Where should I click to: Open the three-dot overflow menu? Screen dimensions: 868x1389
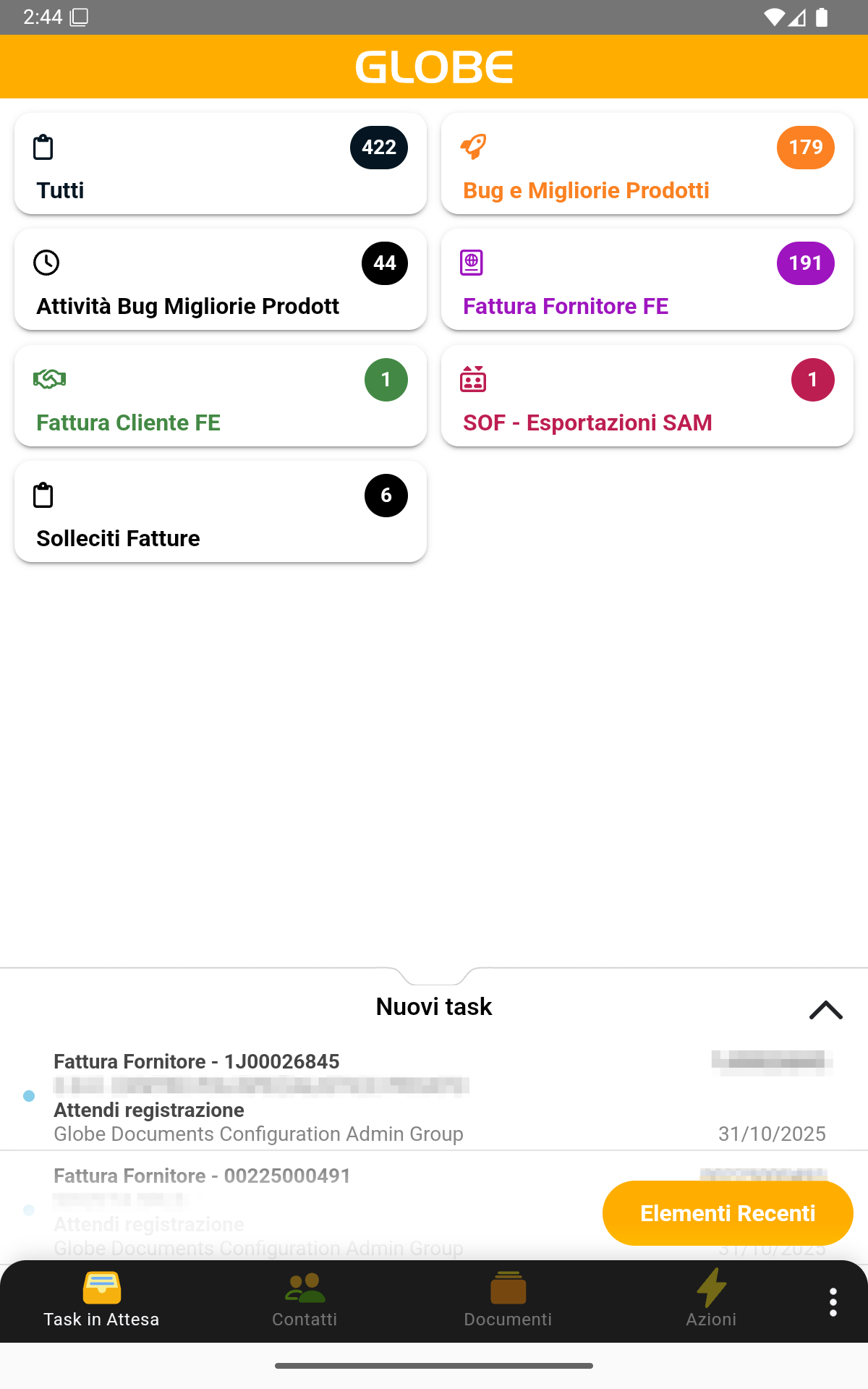(833, 1302)
